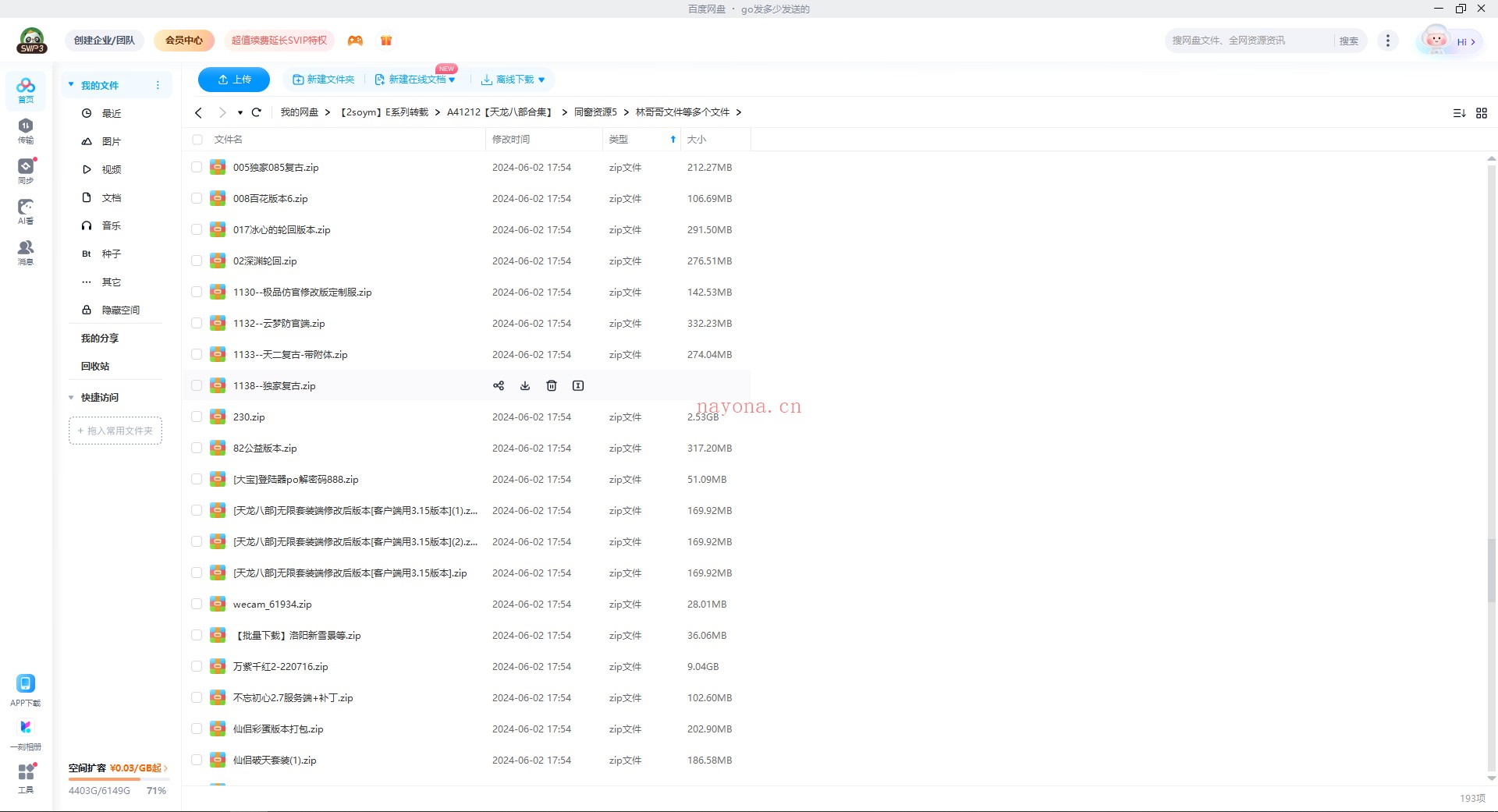Check the box for 1132--云梦防官端.zip
This screenshot has width=1498, height=812.
pyautogui.click(x=197, y=323)
